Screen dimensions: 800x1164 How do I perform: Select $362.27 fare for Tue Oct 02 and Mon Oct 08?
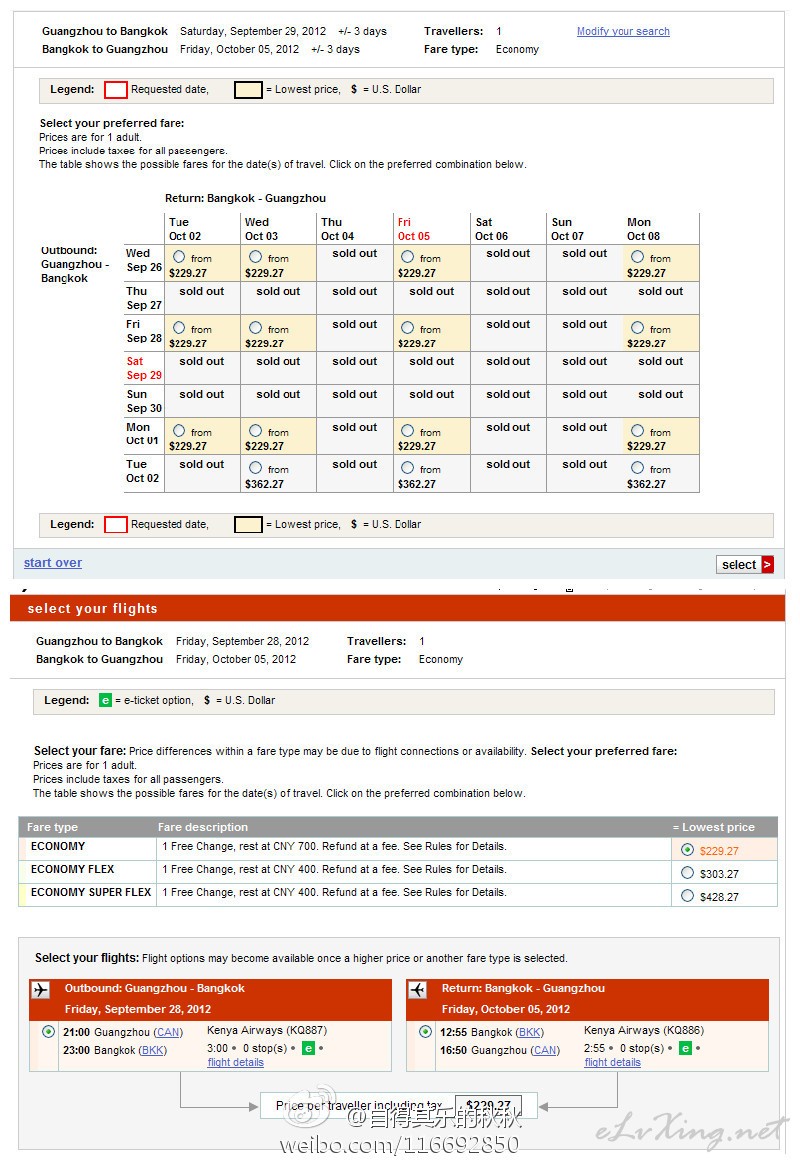click(637, 468)
